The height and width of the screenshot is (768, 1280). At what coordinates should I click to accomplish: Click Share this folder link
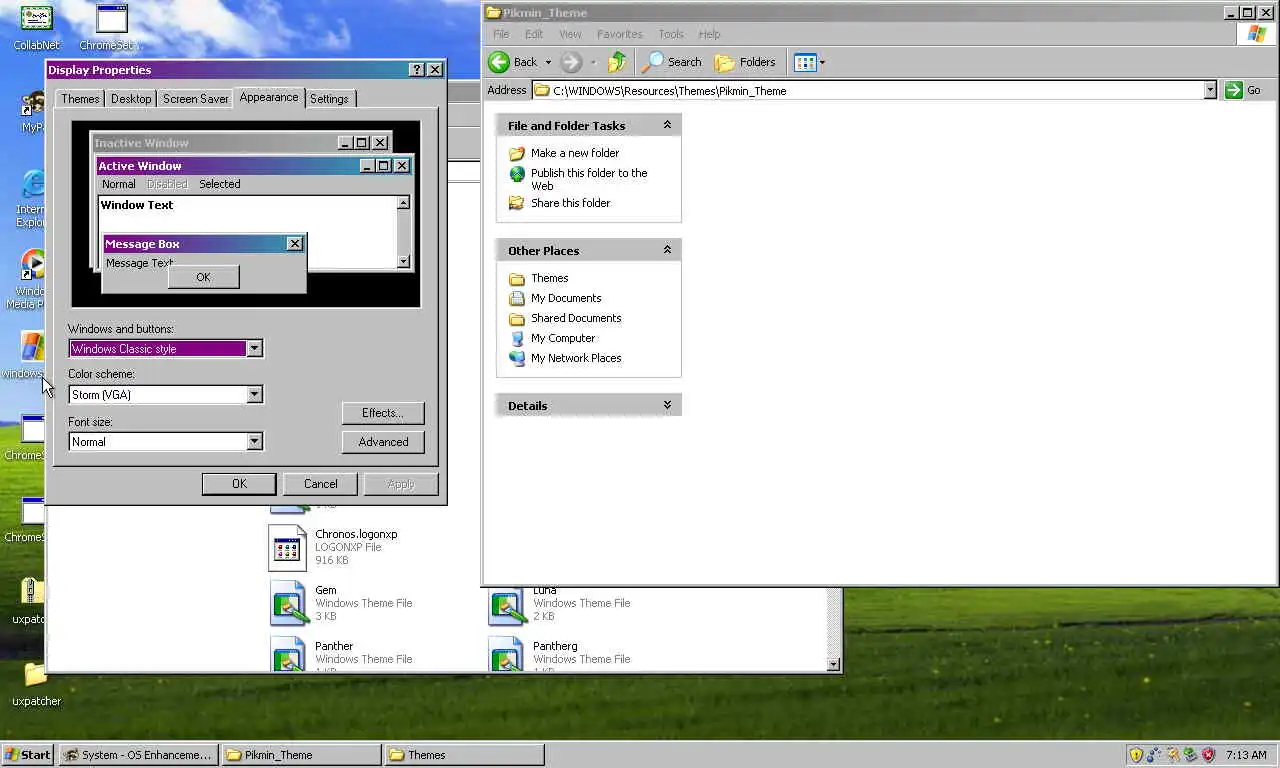tap(570, 203)
